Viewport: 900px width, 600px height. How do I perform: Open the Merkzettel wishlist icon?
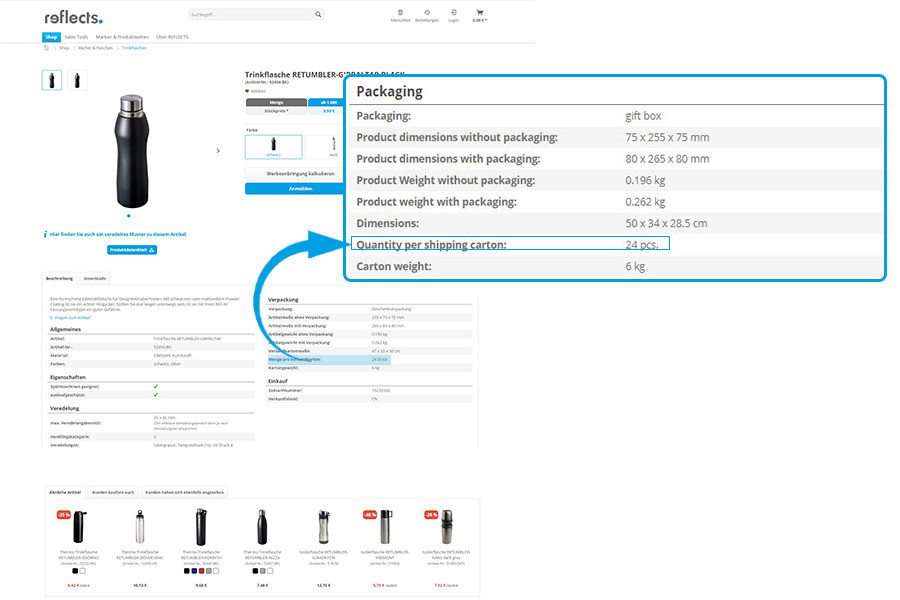pyautogui.click(x=400, y=15)
